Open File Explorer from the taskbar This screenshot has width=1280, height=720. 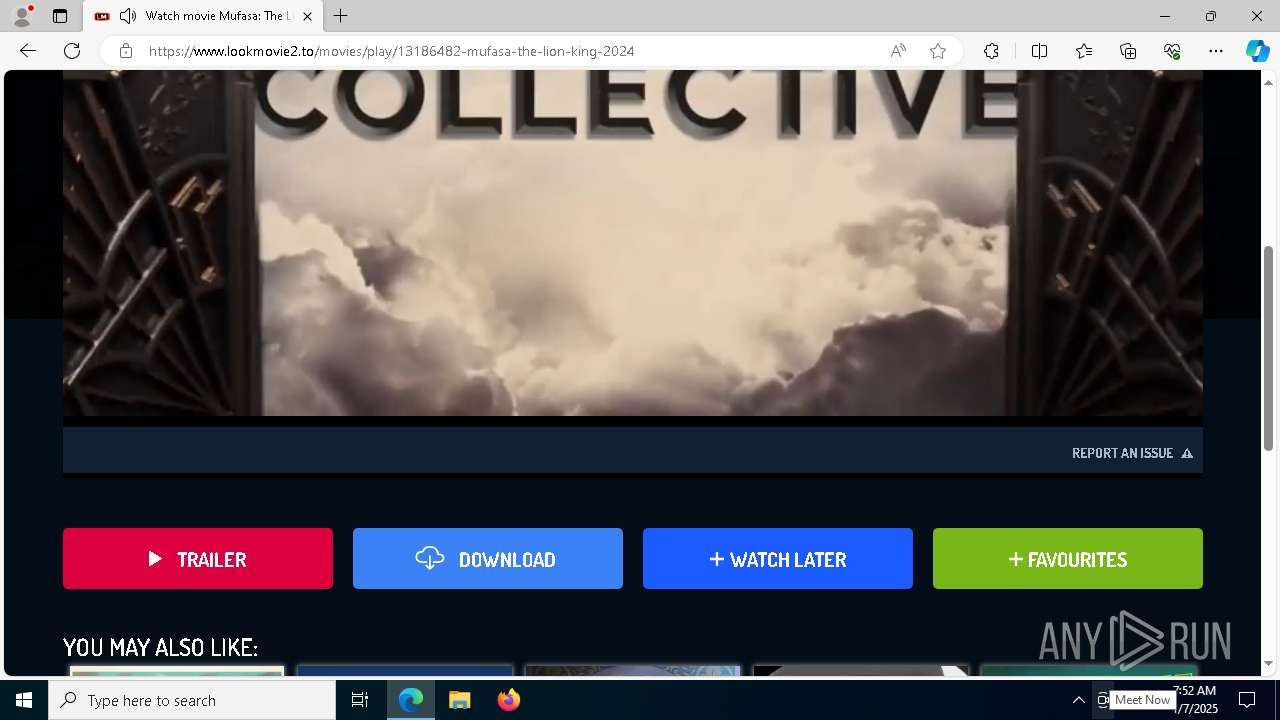tap(460, 700)
